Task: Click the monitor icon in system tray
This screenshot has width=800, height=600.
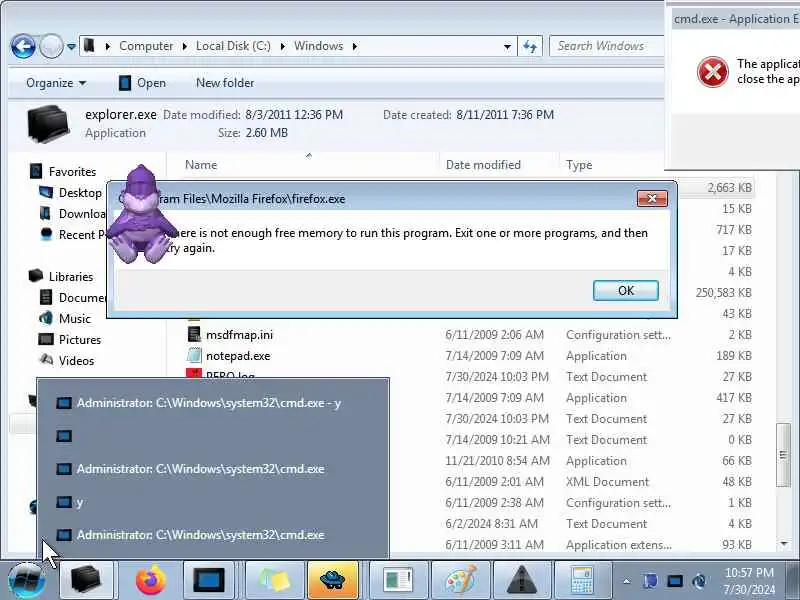Action: coord(674,581)
